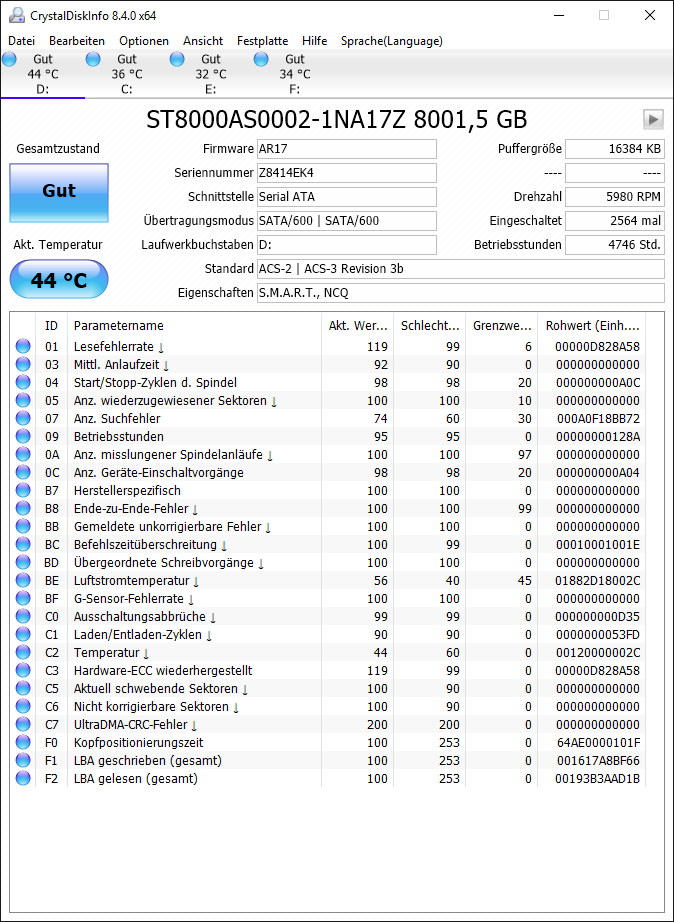Click status orb for UltraDMA-CRC-Fehler row

(x=23, y=724)
